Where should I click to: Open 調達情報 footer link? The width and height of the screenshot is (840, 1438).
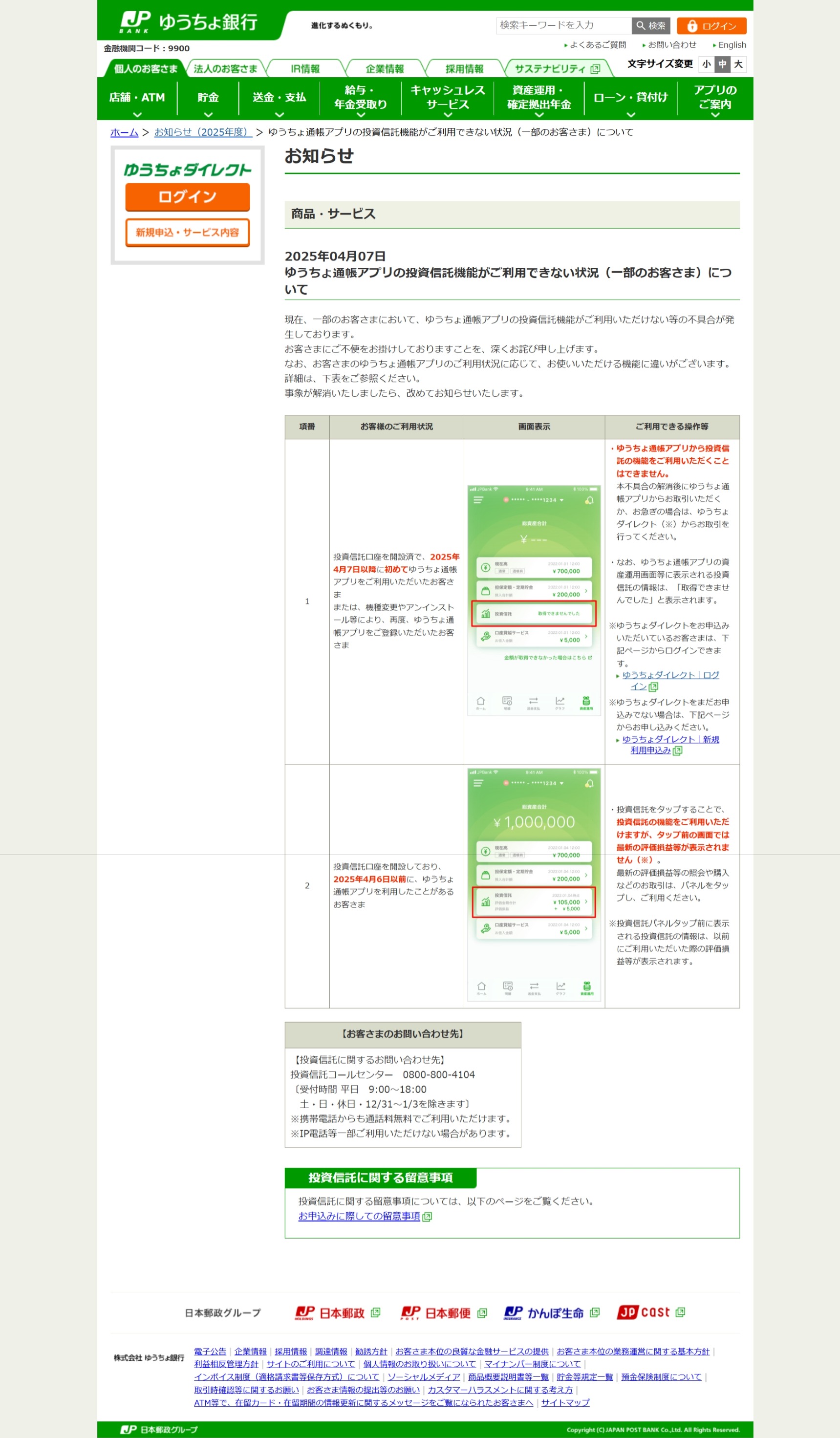pos(331,1352)
